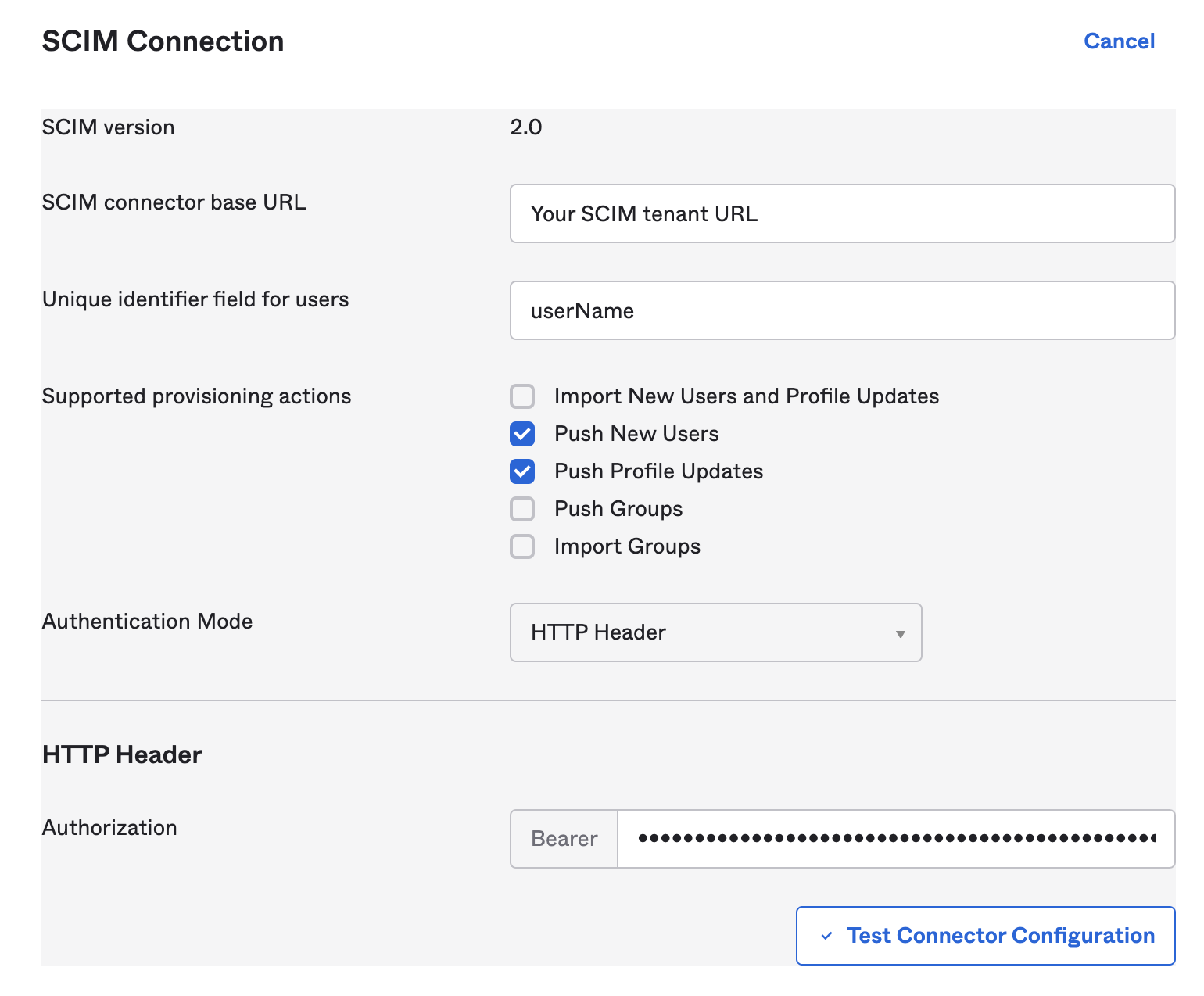Click the SCIM Connection heading
Image resolution: width=1204 pixels, height=996 pixels.
click(163, 41)
